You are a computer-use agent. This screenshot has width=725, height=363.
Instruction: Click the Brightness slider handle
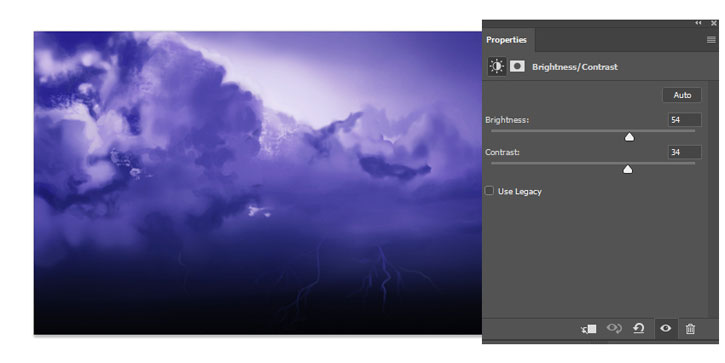(629, 137)
